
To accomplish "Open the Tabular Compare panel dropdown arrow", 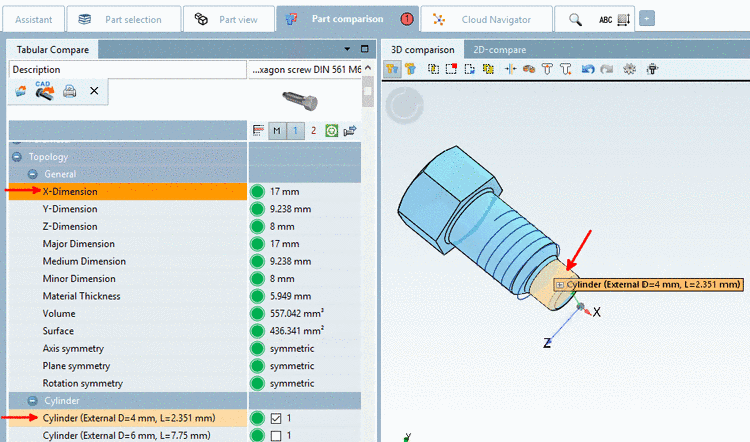I will (347, 49).
